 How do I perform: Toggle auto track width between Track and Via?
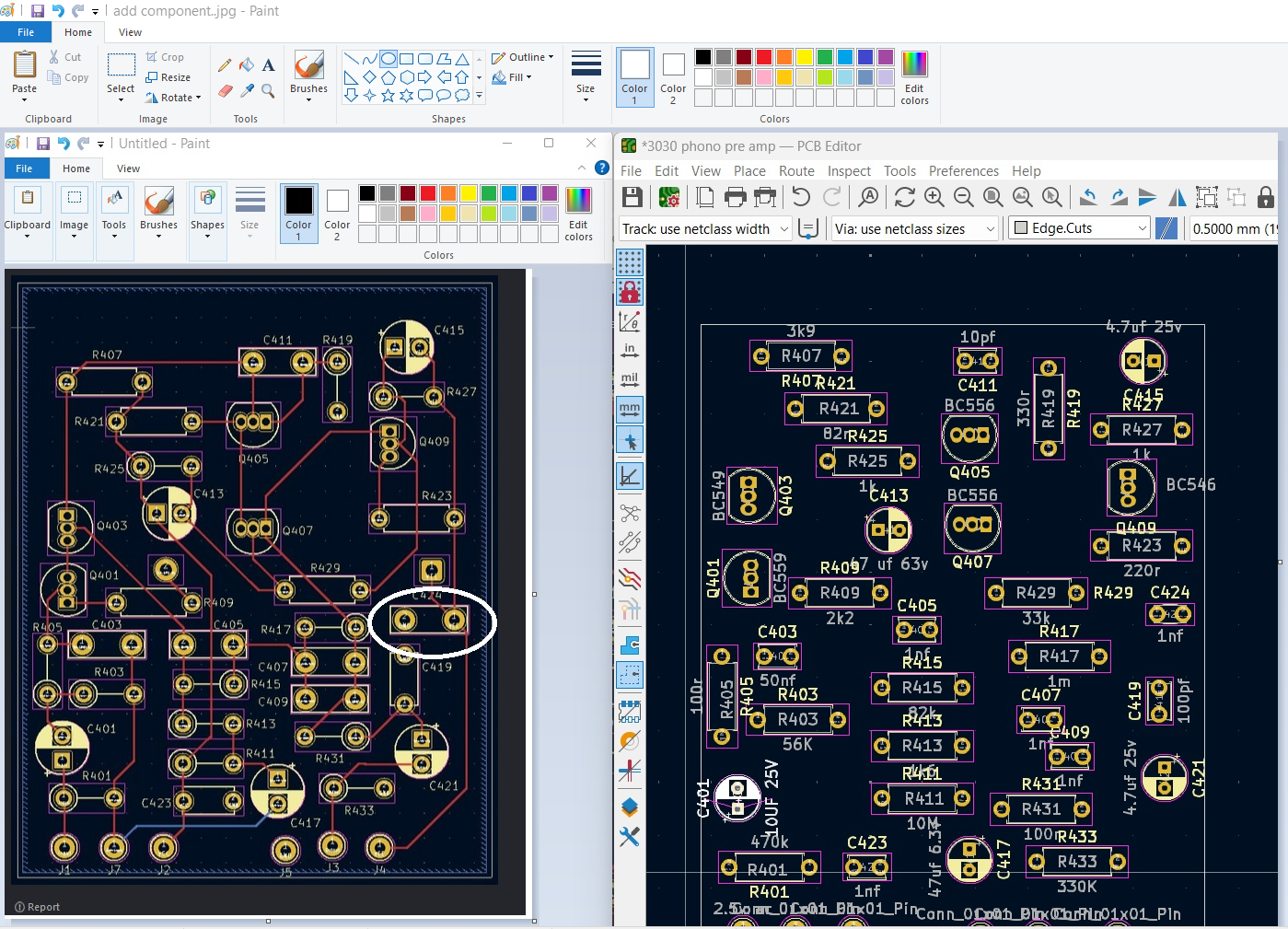[x=808, y=228]
